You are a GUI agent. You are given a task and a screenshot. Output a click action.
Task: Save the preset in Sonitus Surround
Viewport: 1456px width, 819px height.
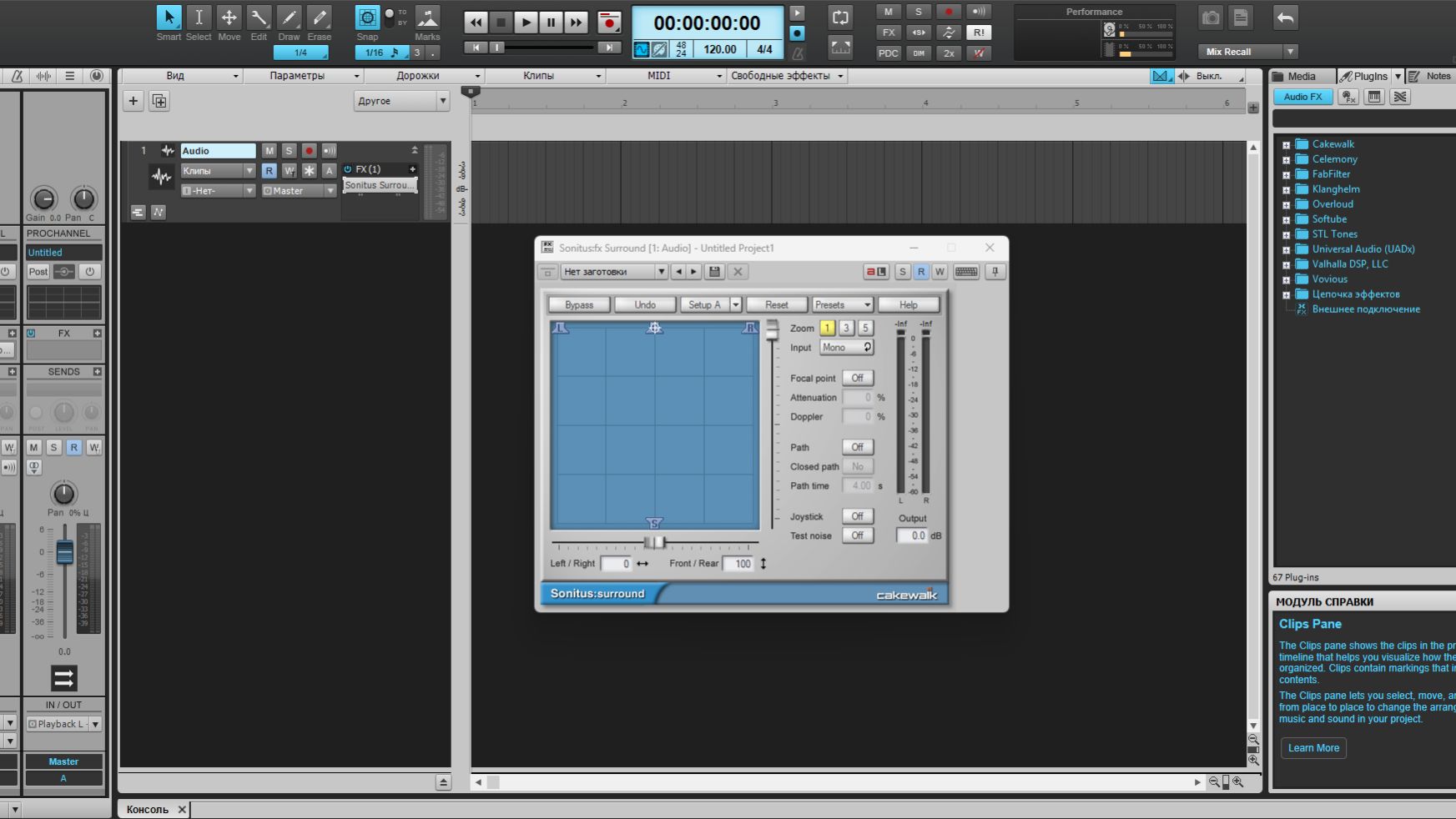pyautogui.click(x=714, y=272)
